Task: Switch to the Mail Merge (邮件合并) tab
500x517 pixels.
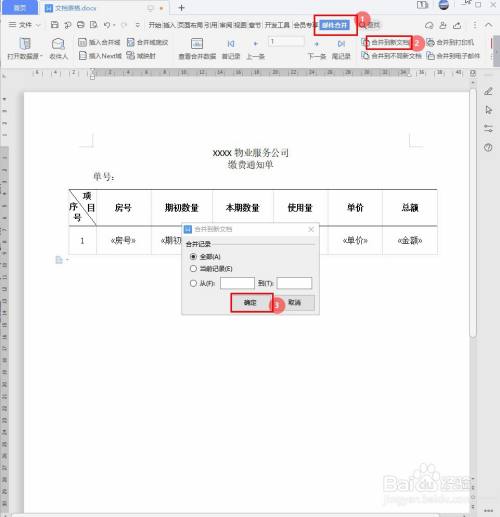Action: 334,25
